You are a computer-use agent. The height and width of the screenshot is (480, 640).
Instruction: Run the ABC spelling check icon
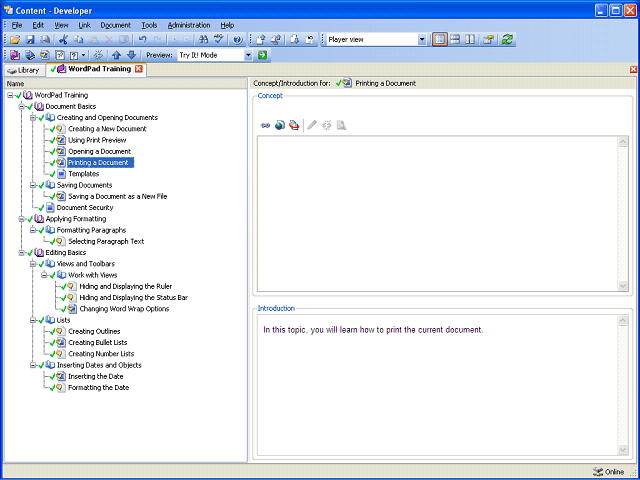(x=219, y=40)
